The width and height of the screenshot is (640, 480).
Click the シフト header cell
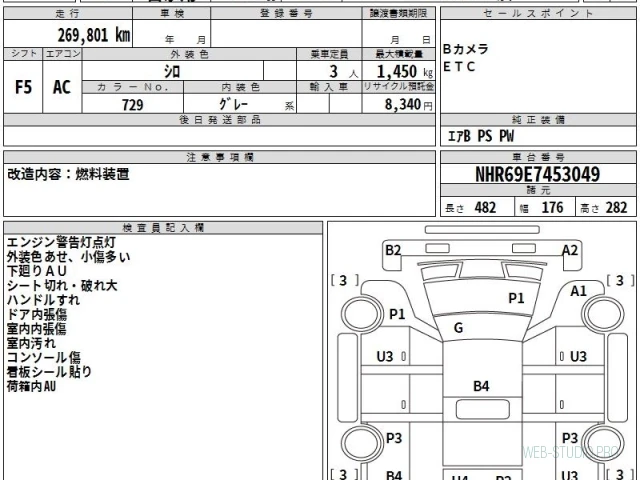point(23,54)
